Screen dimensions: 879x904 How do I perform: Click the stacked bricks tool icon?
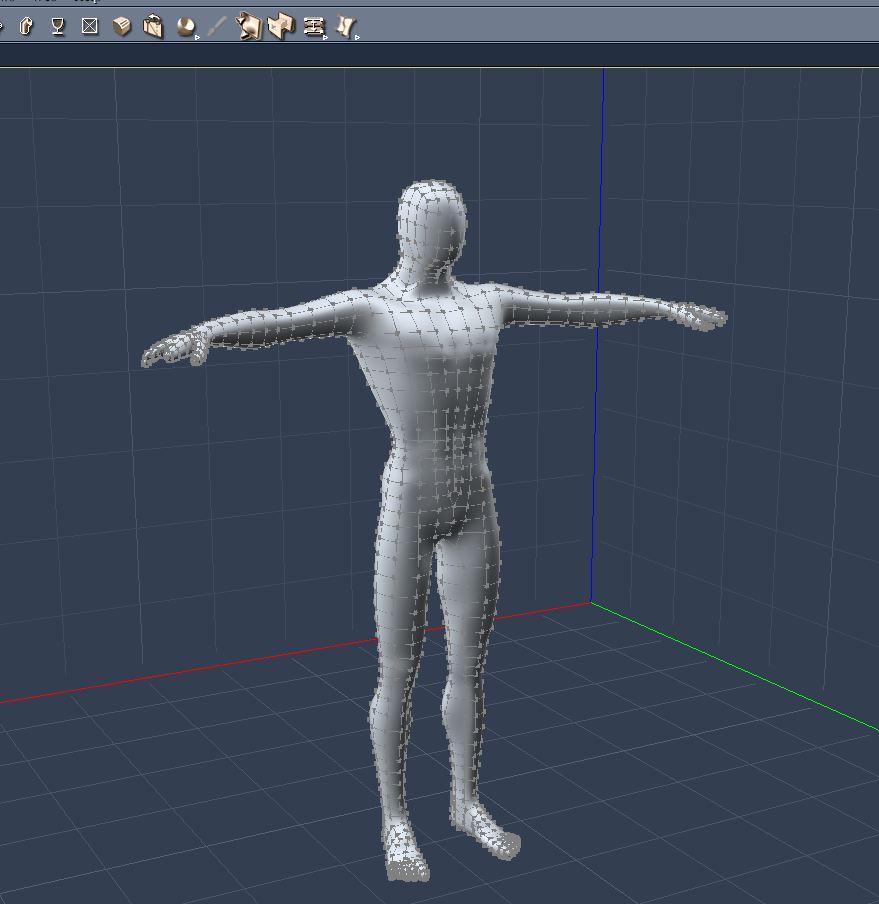click(314, 27)
